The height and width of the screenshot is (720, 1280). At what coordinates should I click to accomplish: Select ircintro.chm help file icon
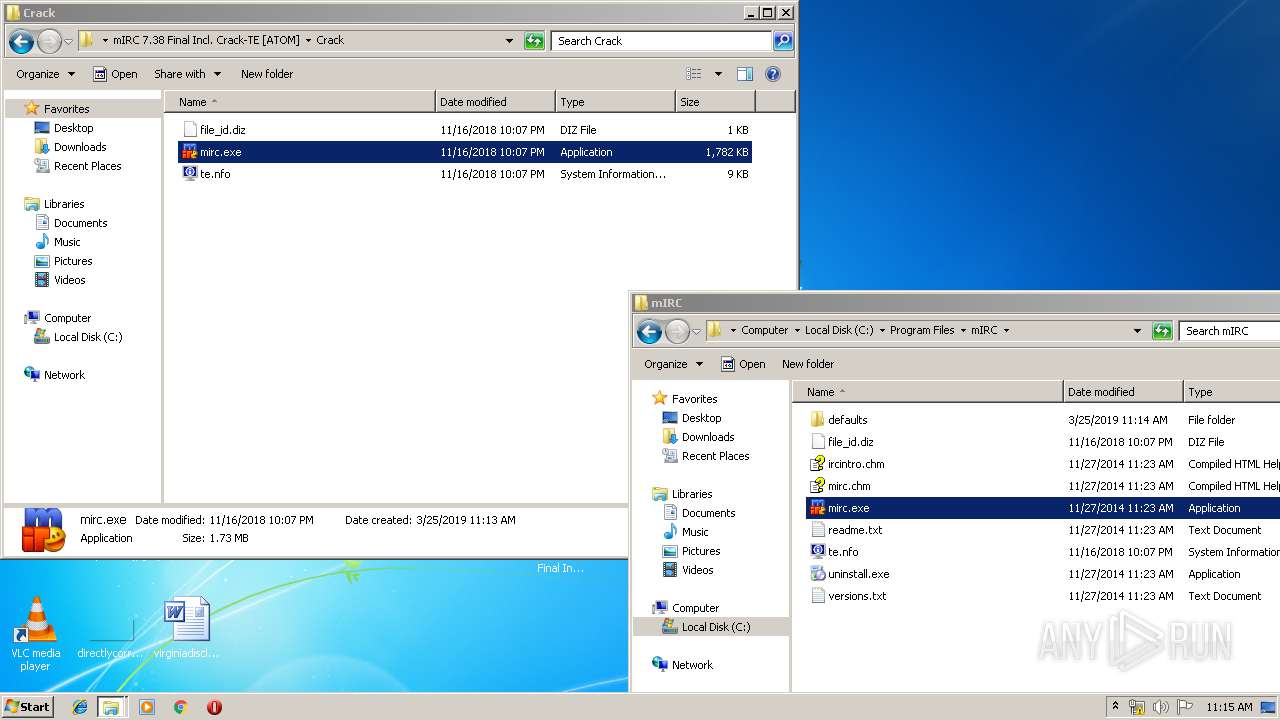coord(817,464)
